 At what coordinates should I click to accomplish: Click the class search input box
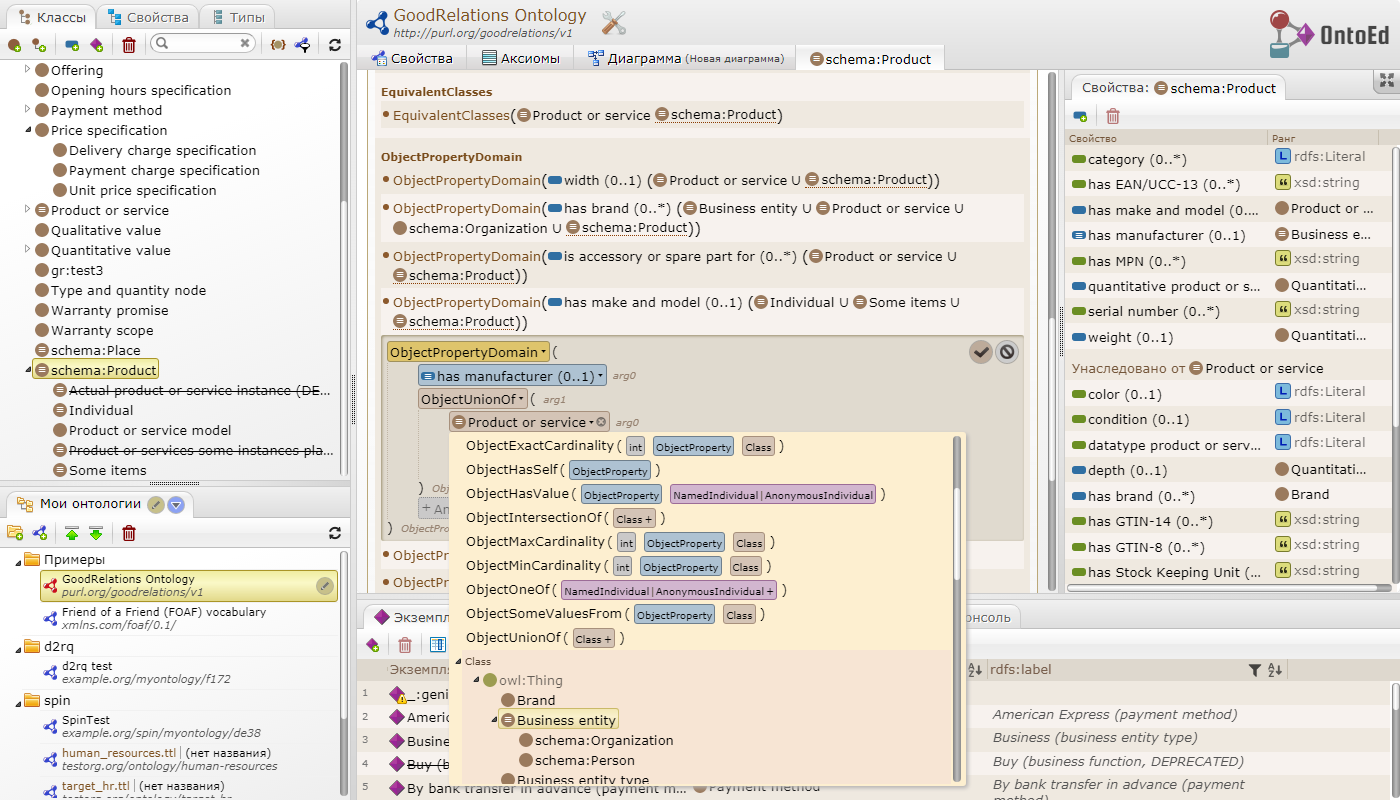tap(203, 44)
